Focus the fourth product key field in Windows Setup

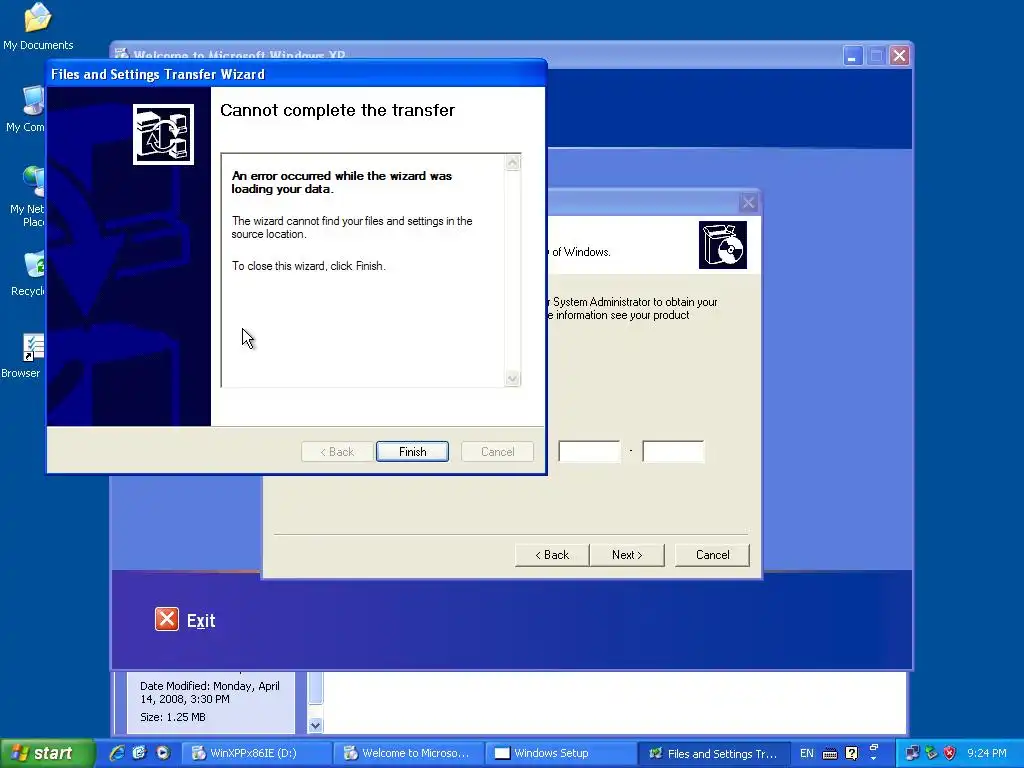click(x=589, y=451)
